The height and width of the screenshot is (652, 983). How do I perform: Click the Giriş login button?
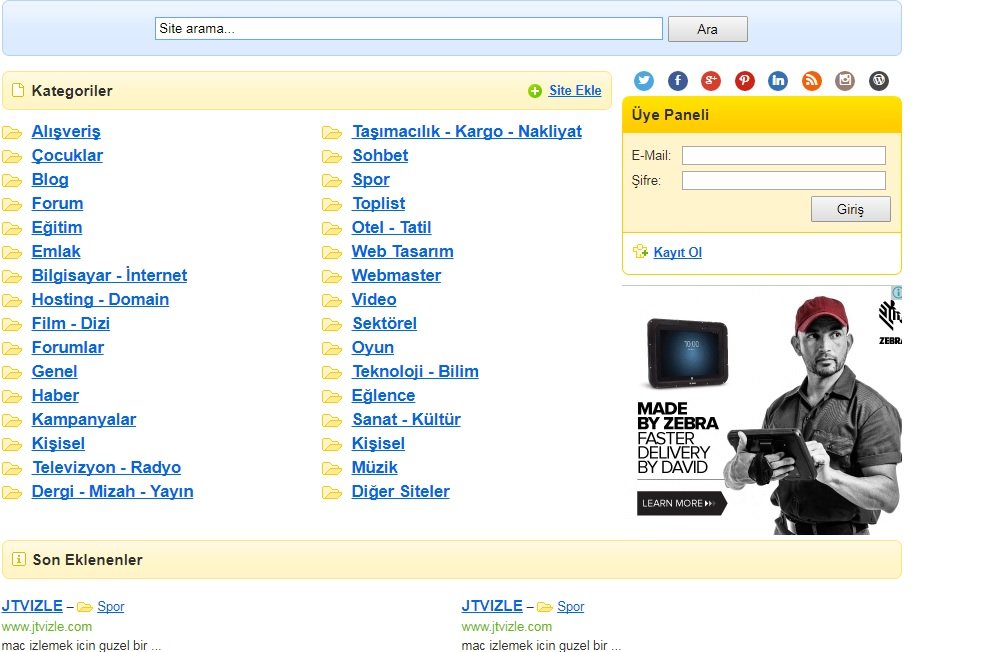851,209
